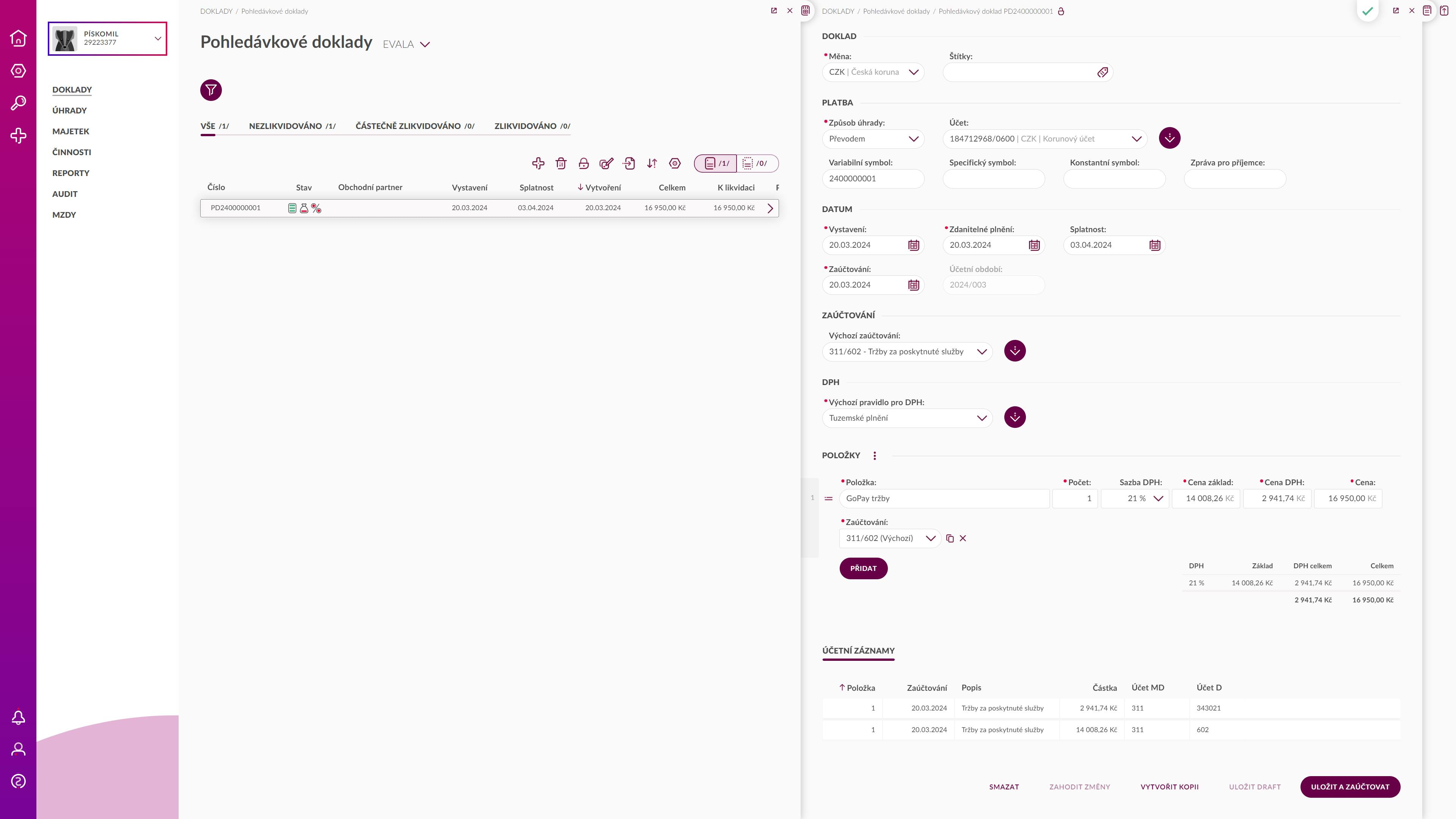Image resolution: width=1456 pixels, height=819 pixels.
Task: Open detail panel in new window icon
Action: [1396, 11]
